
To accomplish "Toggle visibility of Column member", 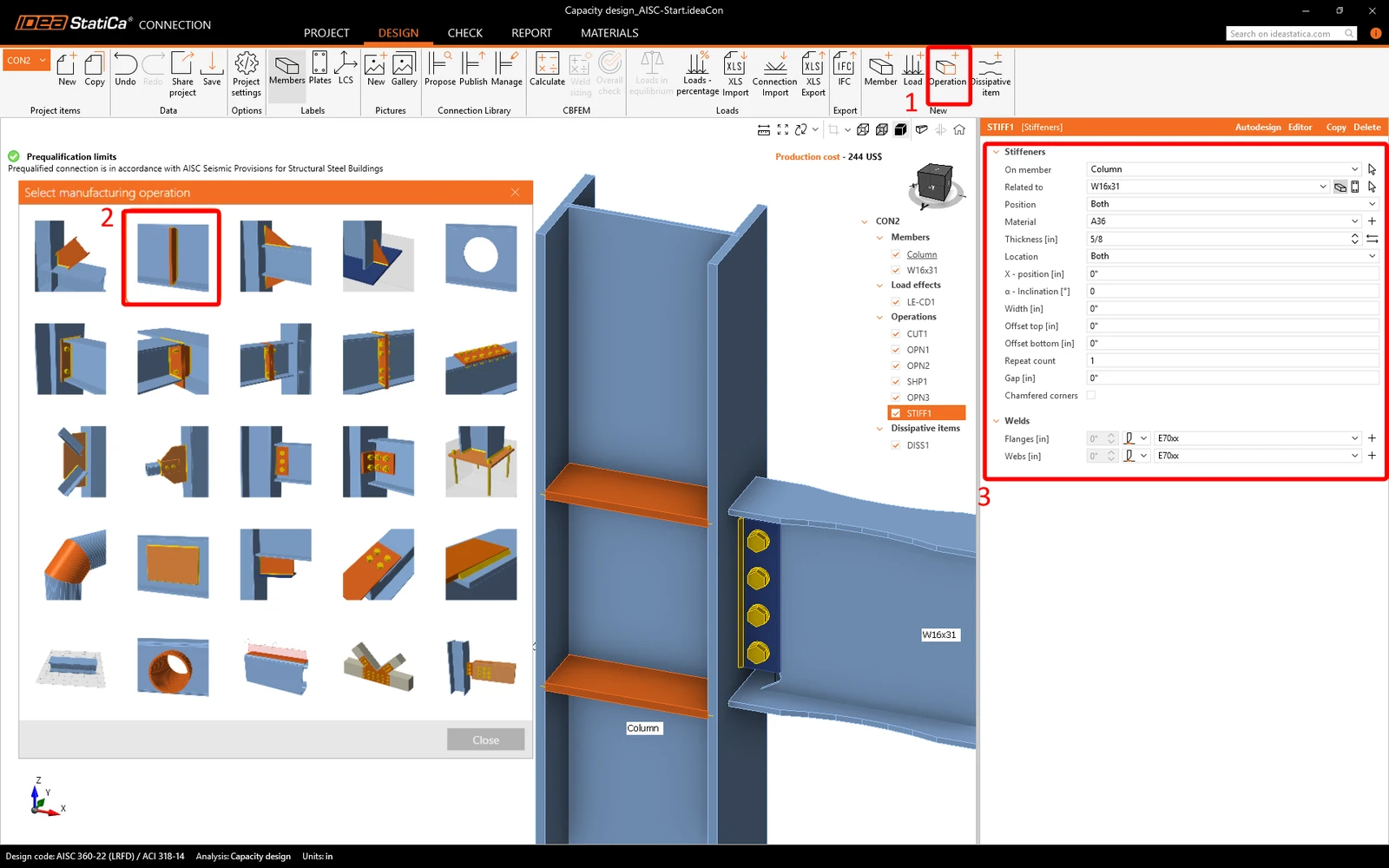I will click(896, 254).
